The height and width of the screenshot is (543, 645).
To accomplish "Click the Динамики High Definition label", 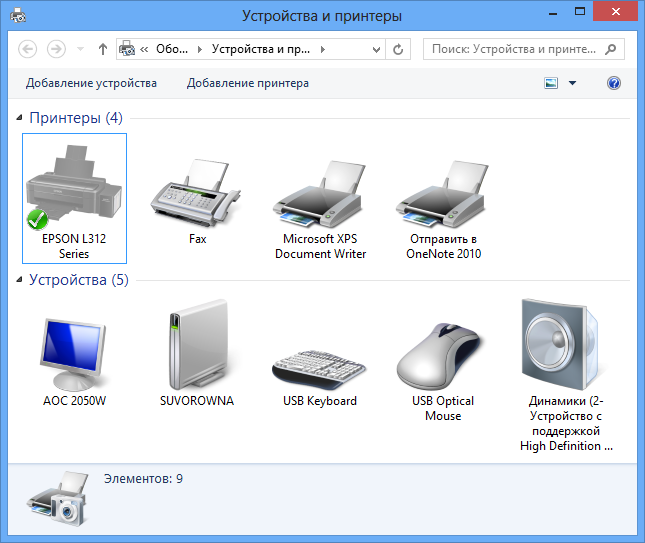I will coord(566,423).
